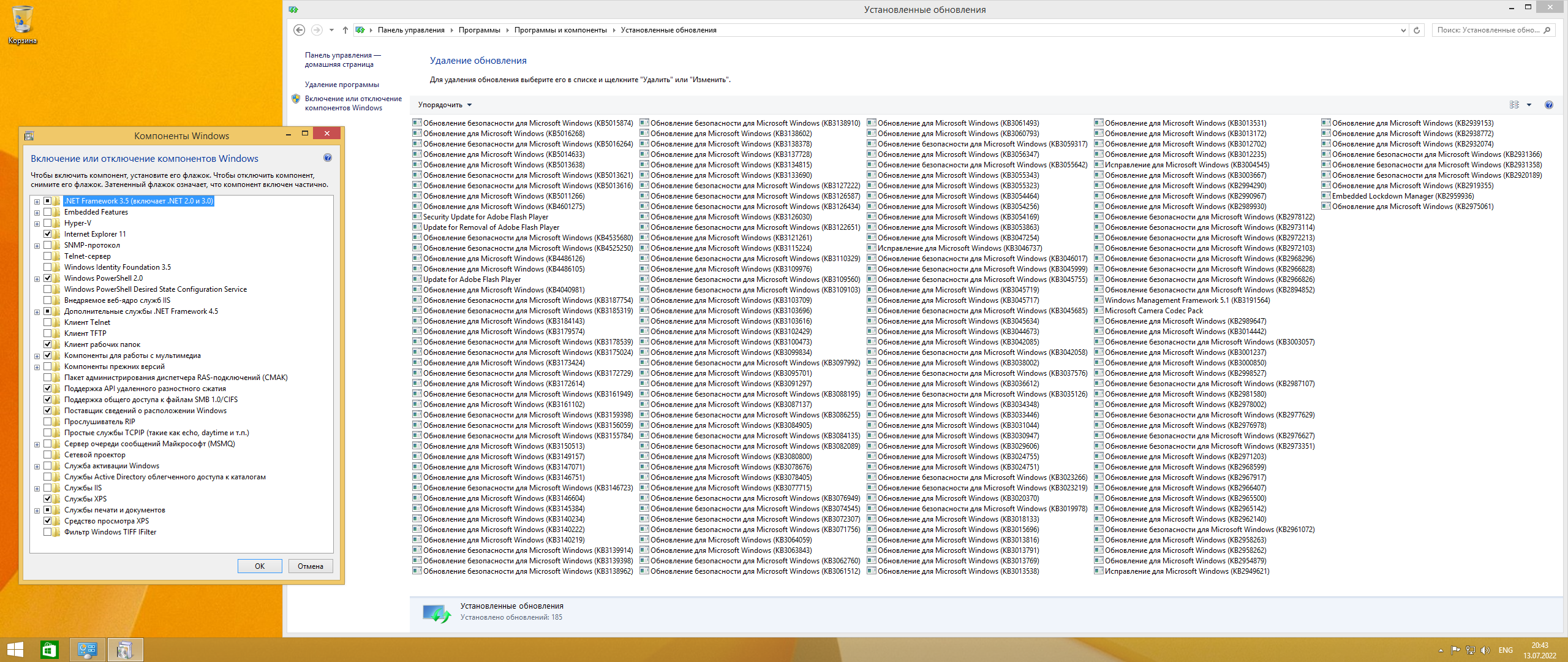Open recent locations dropdown arrow
Image resolution: width=1568 pixels, height=662 pixels.
[x=331, y=30]
